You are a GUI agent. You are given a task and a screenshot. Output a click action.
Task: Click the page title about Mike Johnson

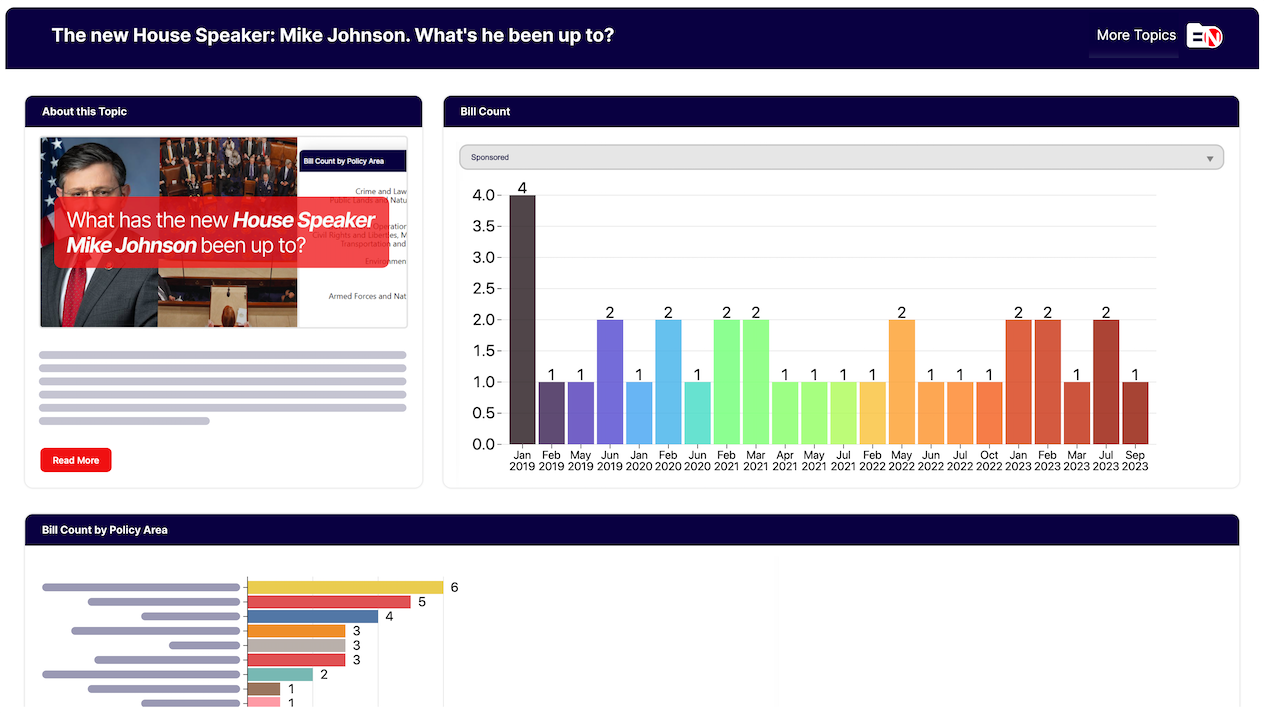(x=332, y=36)
